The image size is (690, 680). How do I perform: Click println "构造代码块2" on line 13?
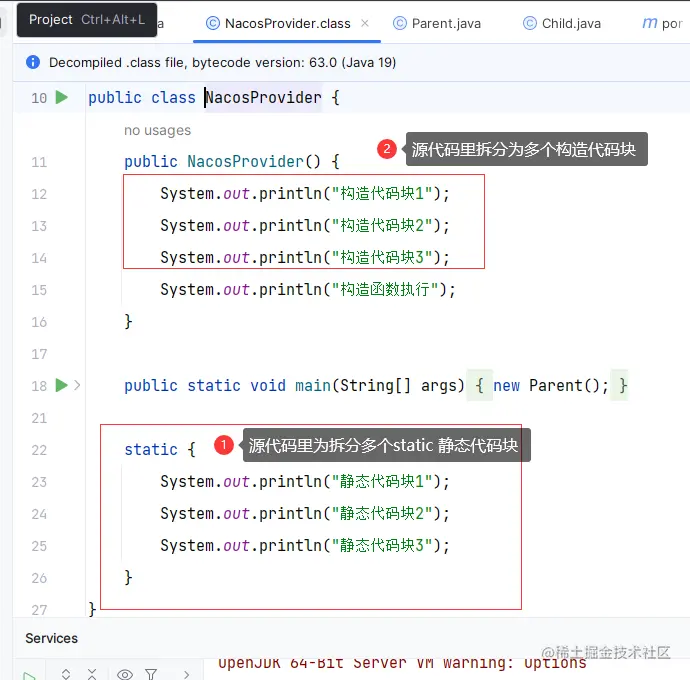click(x=305, y=226)
